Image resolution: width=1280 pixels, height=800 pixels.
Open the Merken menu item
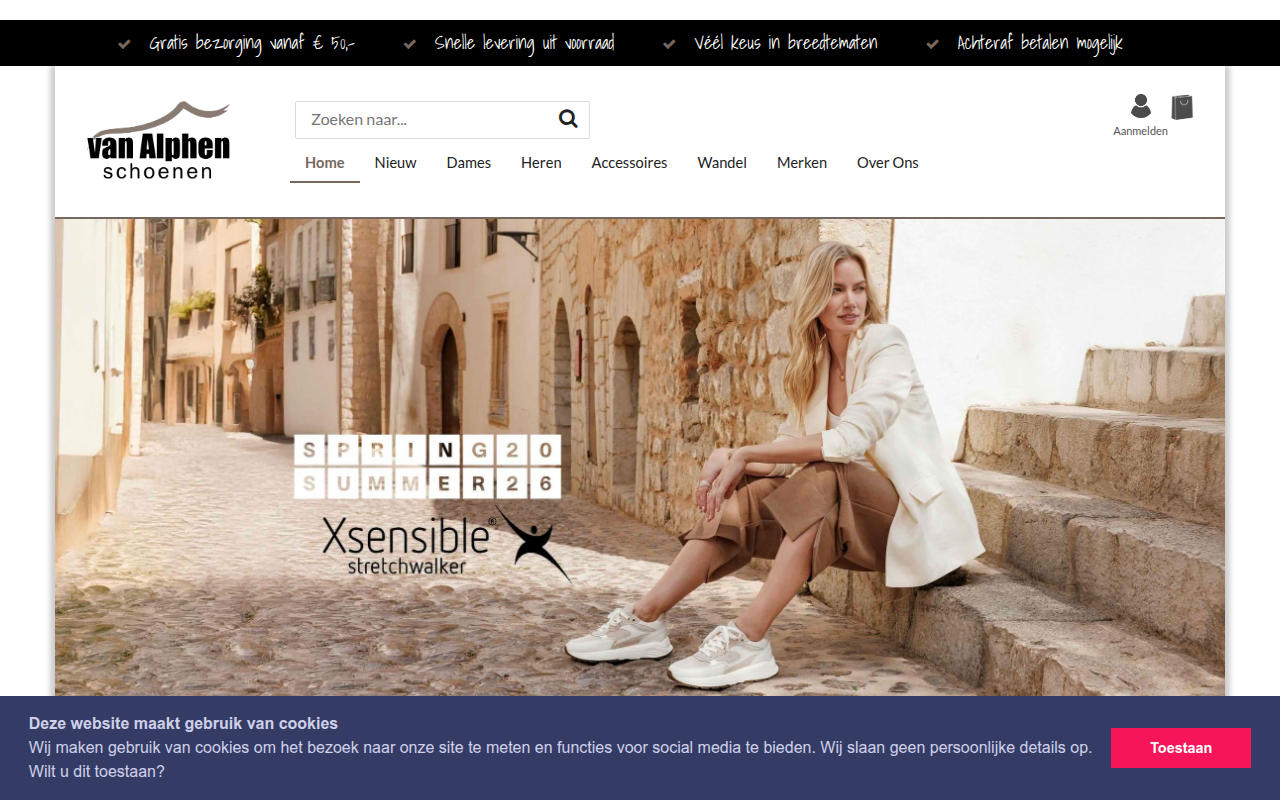(x=802, y=163)
